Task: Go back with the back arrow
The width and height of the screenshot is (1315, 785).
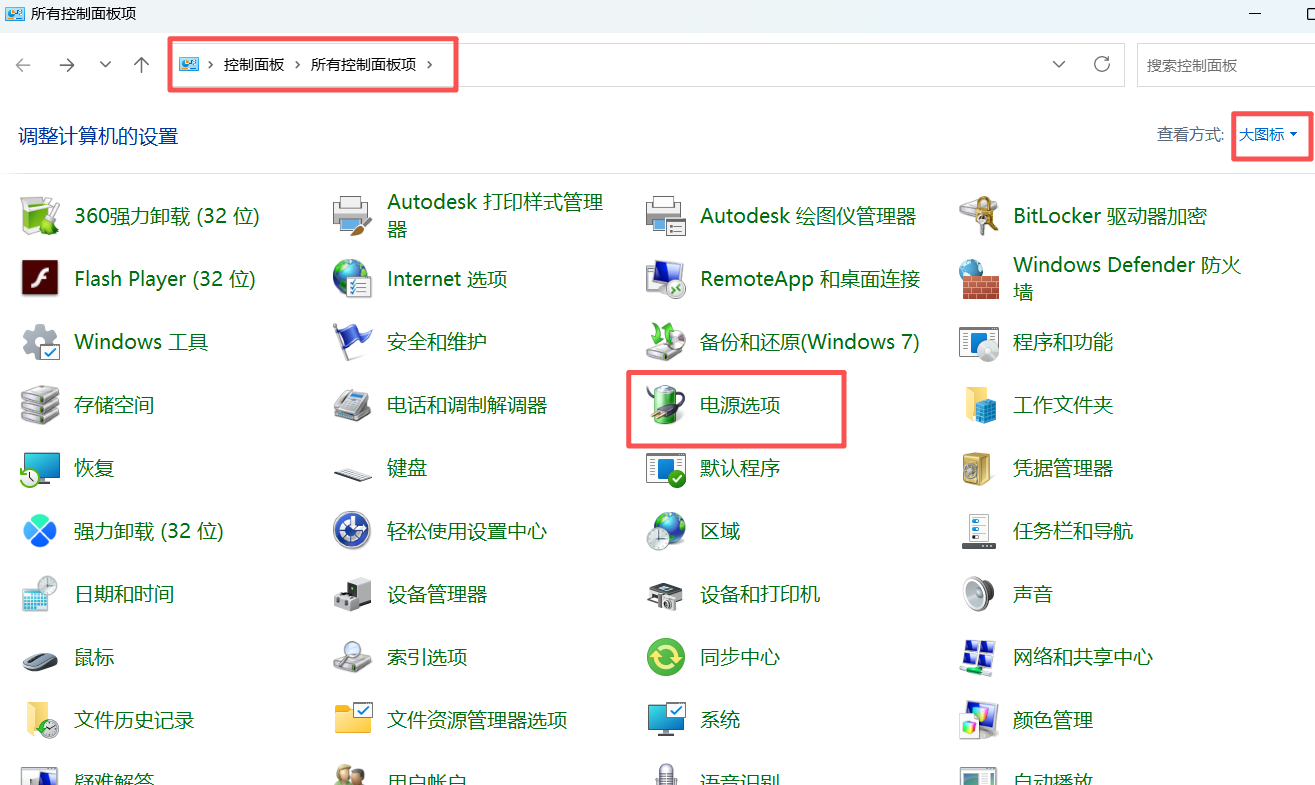Action: coord(24,65)
